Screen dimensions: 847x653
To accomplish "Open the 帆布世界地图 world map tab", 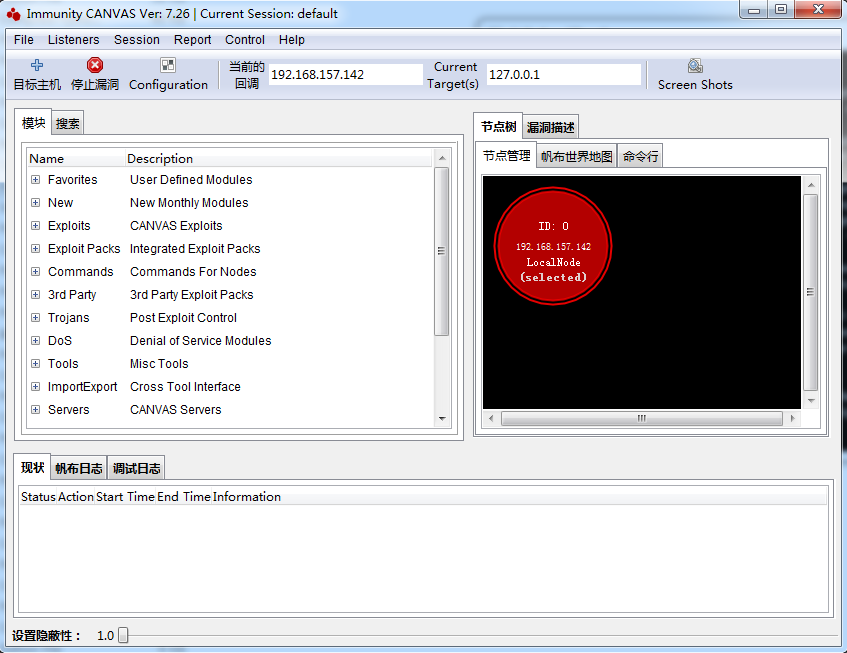I will point(576,157).
